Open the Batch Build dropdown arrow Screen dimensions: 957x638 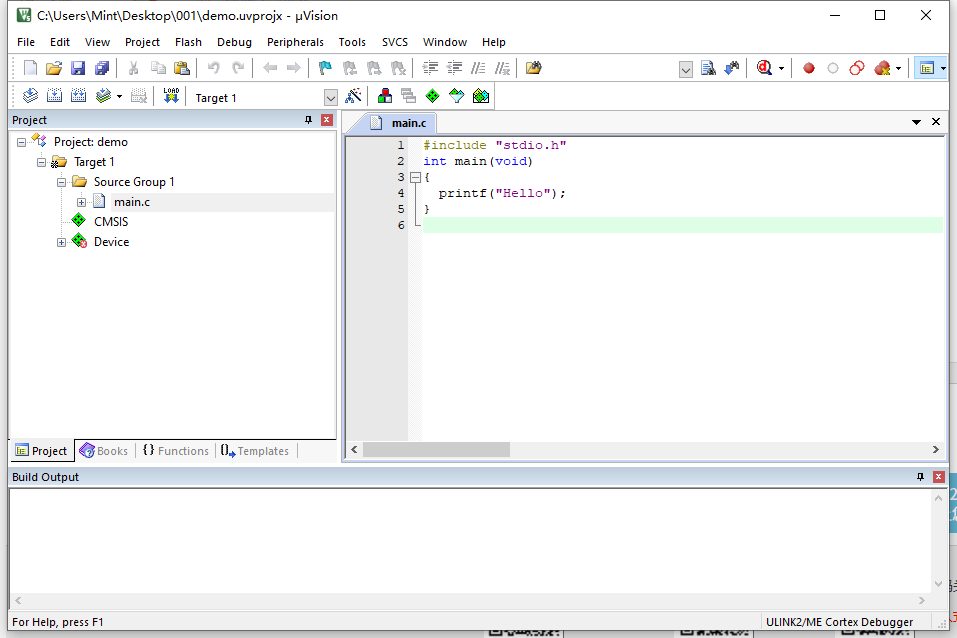pyautogui.click(x=119, y=96)
